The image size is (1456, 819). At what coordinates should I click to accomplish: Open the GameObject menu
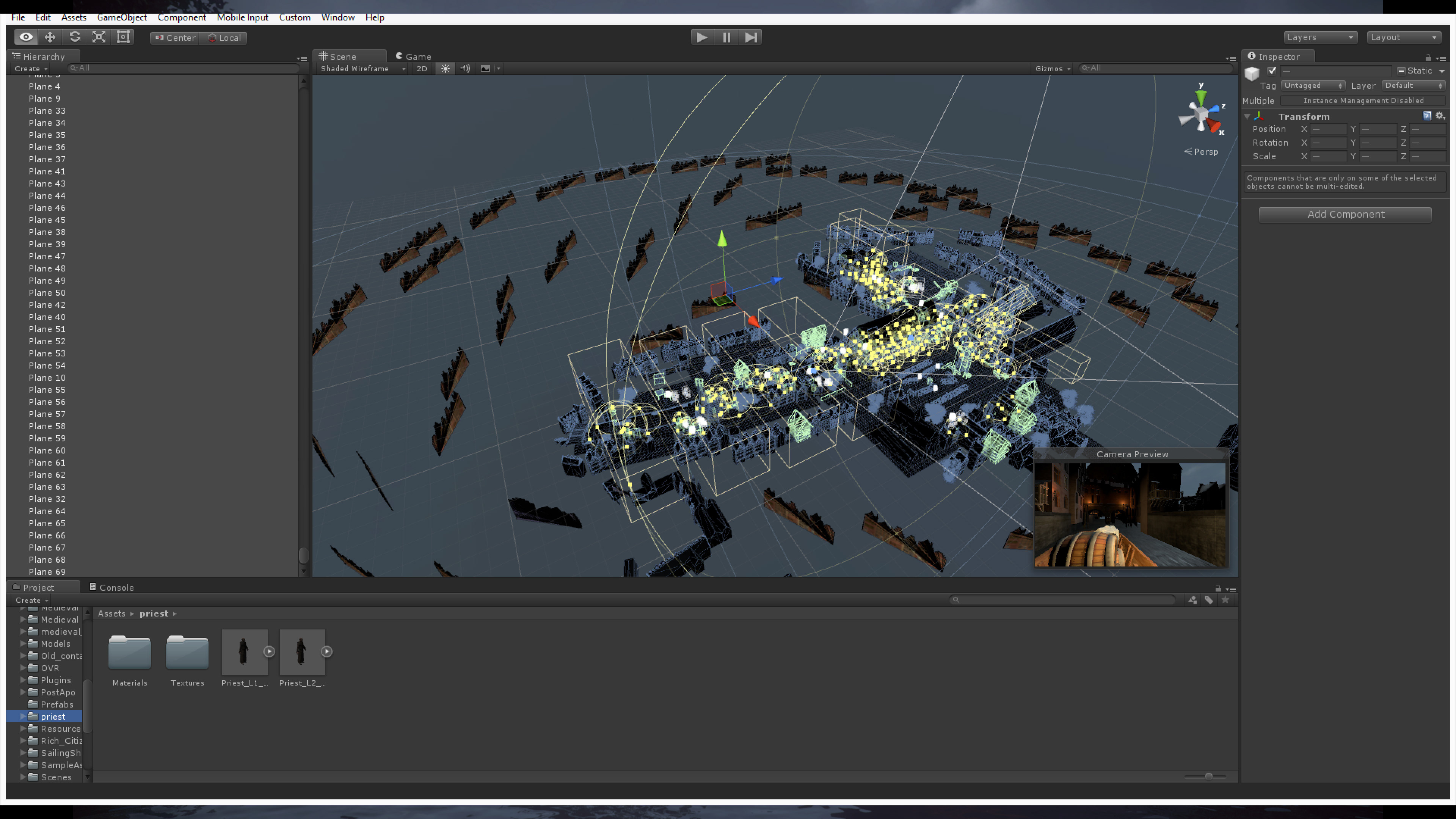pos(121,17)
